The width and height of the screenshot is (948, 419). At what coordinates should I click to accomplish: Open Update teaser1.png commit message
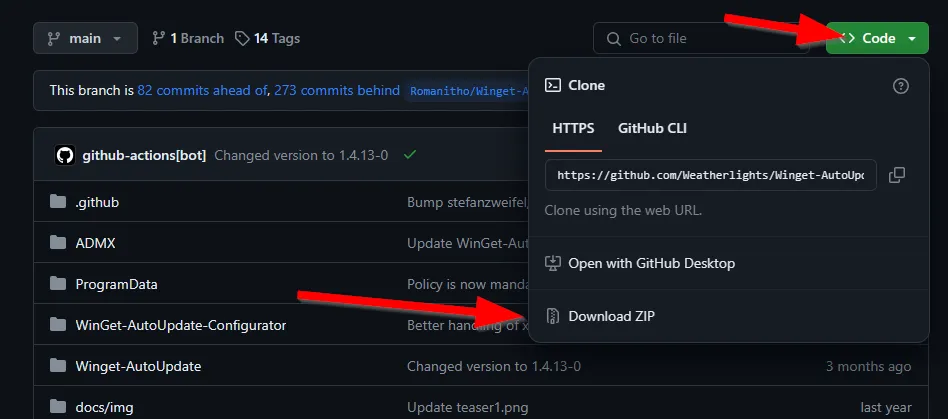[467, 408]
